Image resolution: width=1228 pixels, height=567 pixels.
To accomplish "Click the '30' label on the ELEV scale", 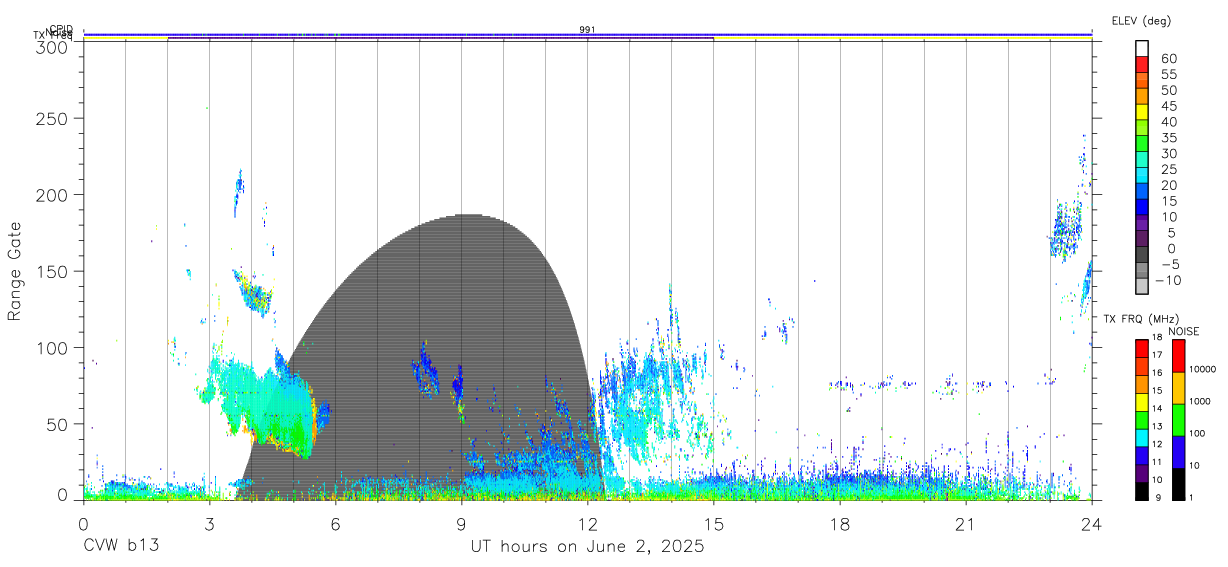I will (1169, 153).
